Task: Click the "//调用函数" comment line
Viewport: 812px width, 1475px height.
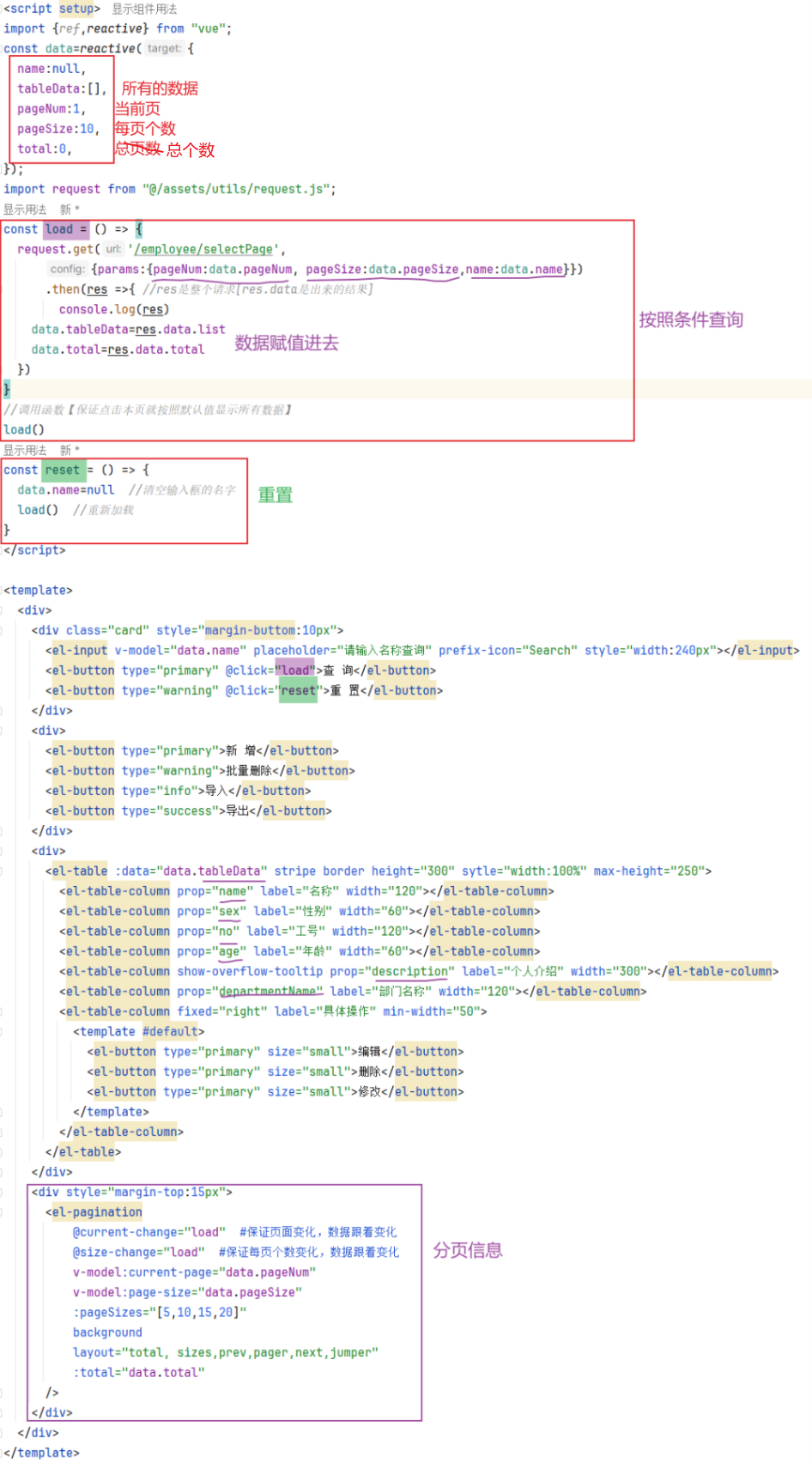Action: pos(148,410)
